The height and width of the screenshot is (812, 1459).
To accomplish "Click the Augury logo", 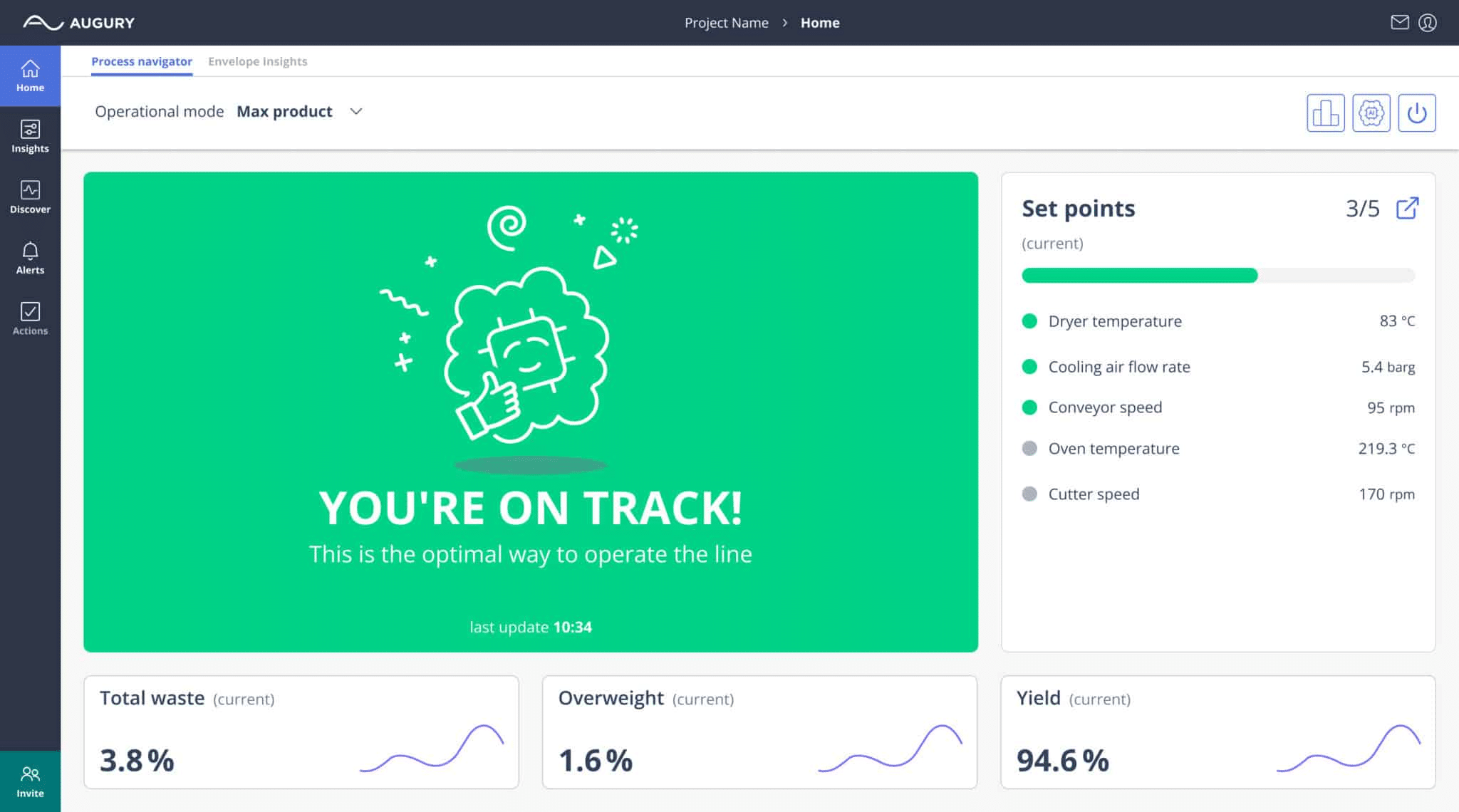I will pyautogui.click(x=78, y=23).
